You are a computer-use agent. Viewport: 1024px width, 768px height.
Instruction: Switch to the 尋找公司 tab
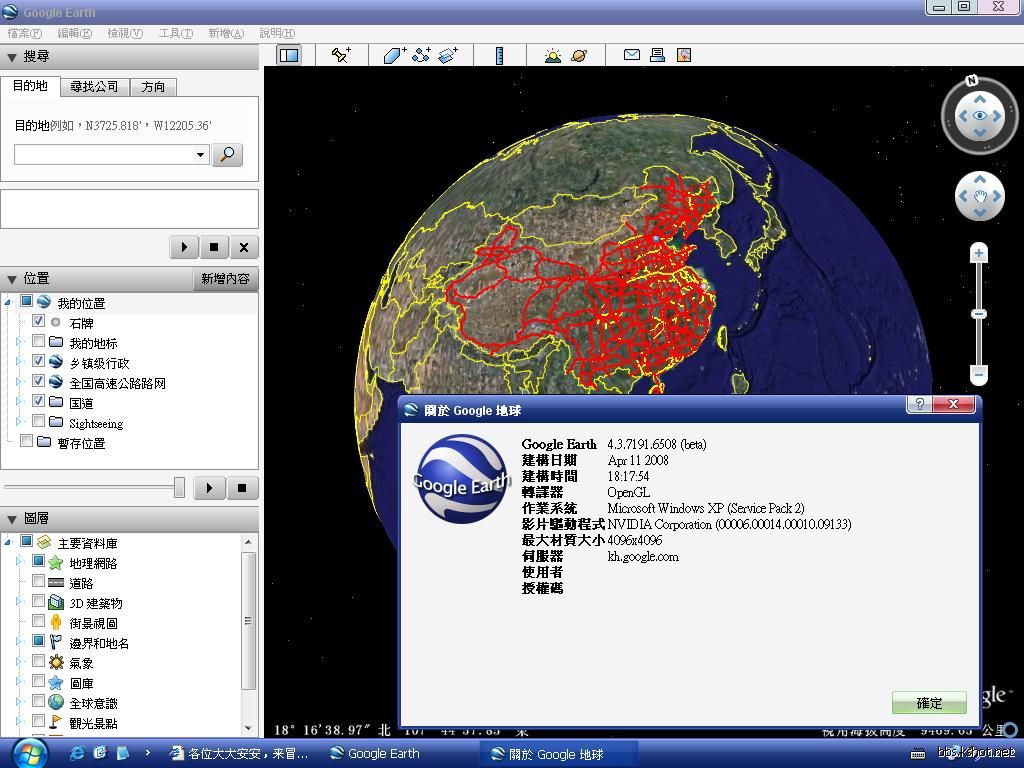pos(94,87)
